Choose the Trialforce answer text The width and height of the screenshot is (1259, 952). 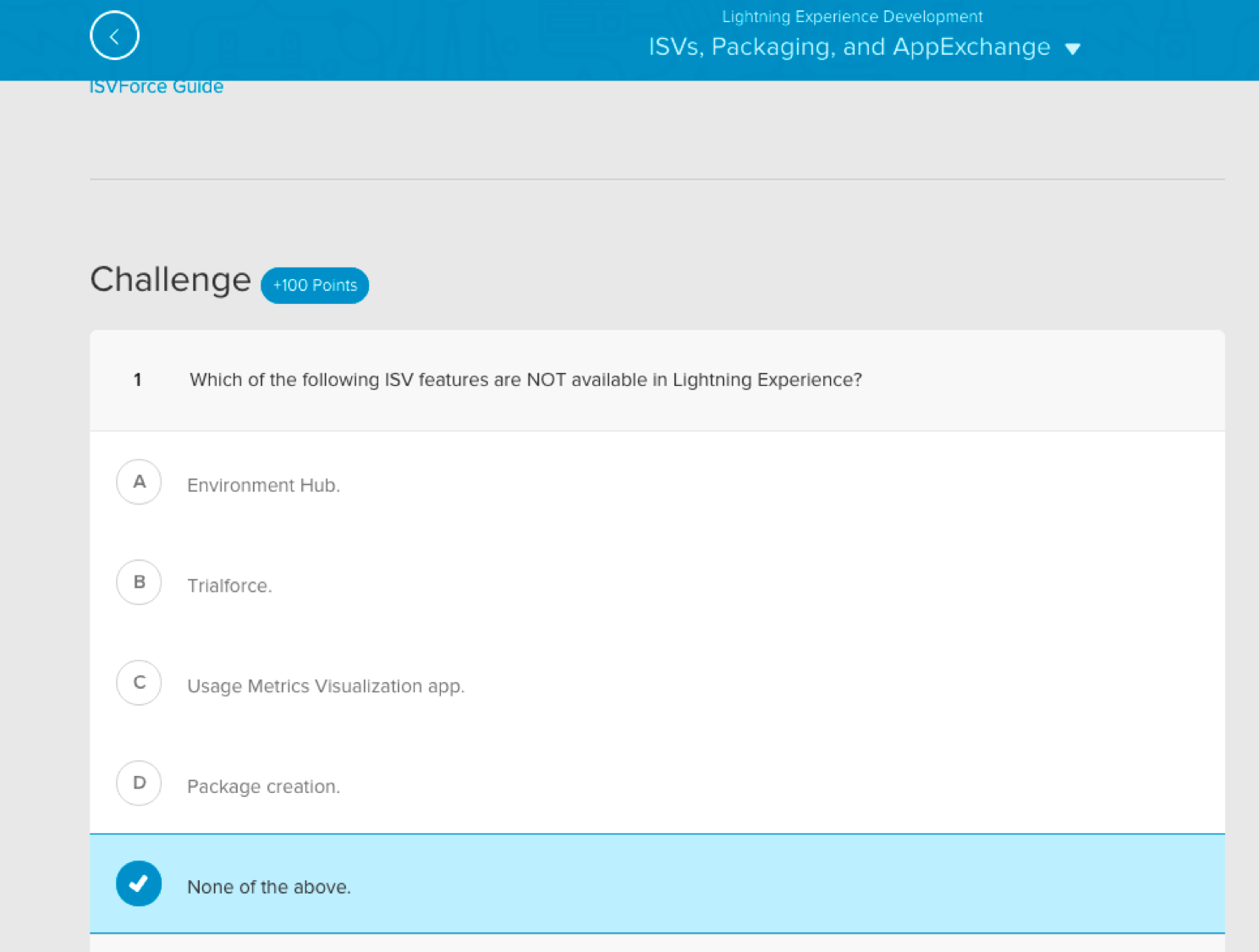(x=229, y=586)
